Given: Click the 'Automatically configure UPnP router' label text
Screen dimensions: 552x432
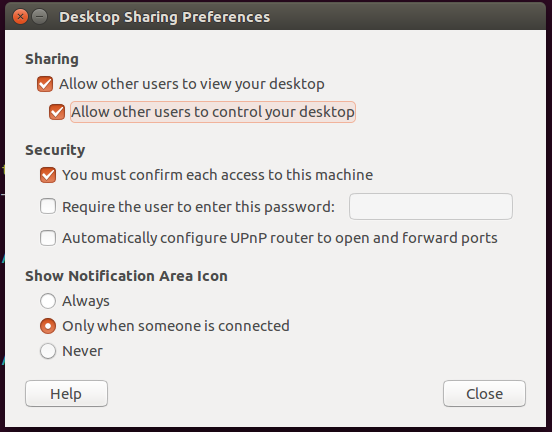Looking at the screenshot, I should coord(280,238).
